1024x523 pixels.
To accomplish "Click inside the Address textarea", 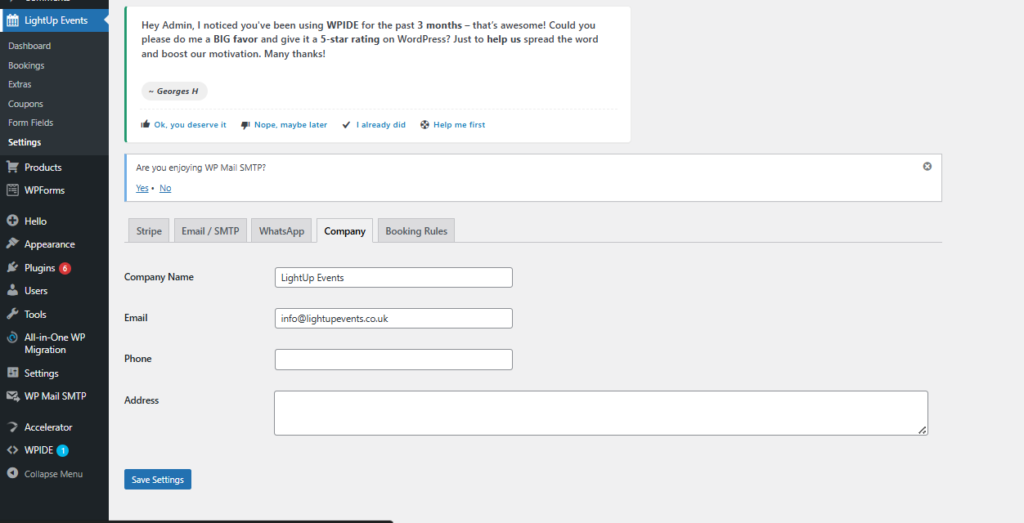I will point(601,413).
